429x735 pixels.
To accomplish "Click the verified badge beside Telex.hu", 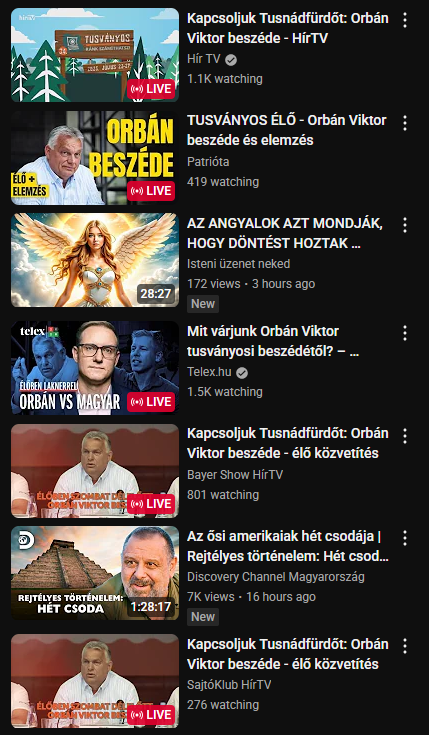I will (241, 373).
